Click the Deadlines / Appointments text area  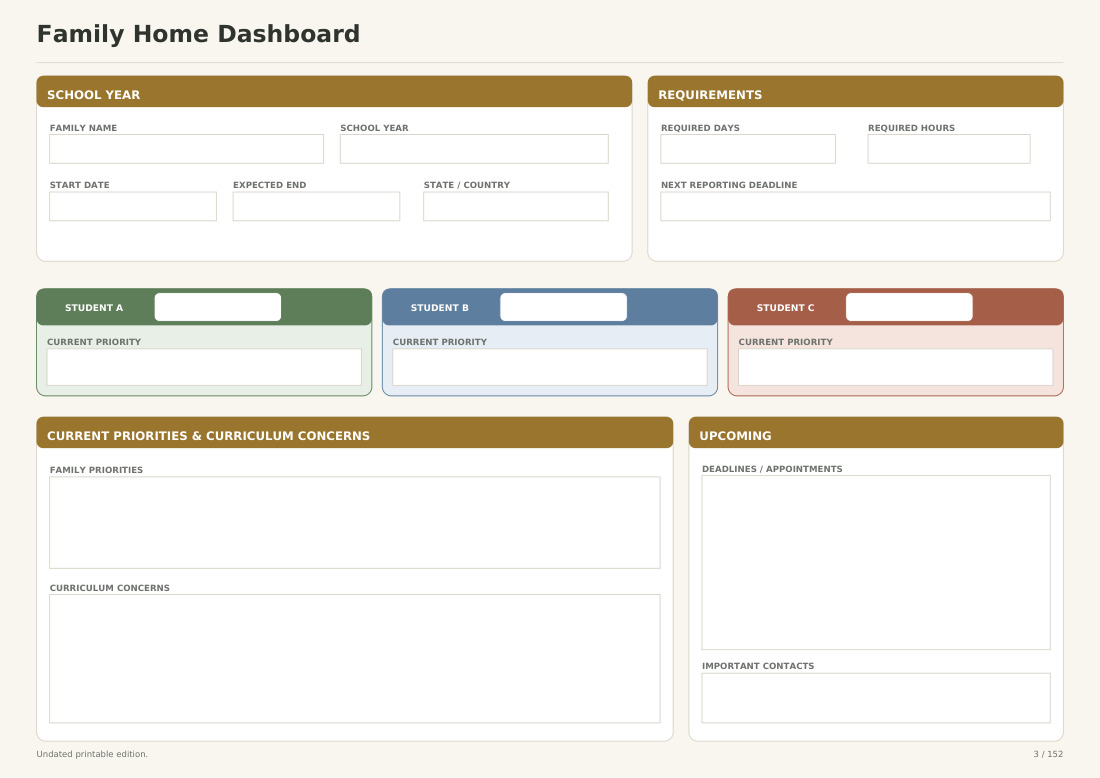click(x=876, y=563)
